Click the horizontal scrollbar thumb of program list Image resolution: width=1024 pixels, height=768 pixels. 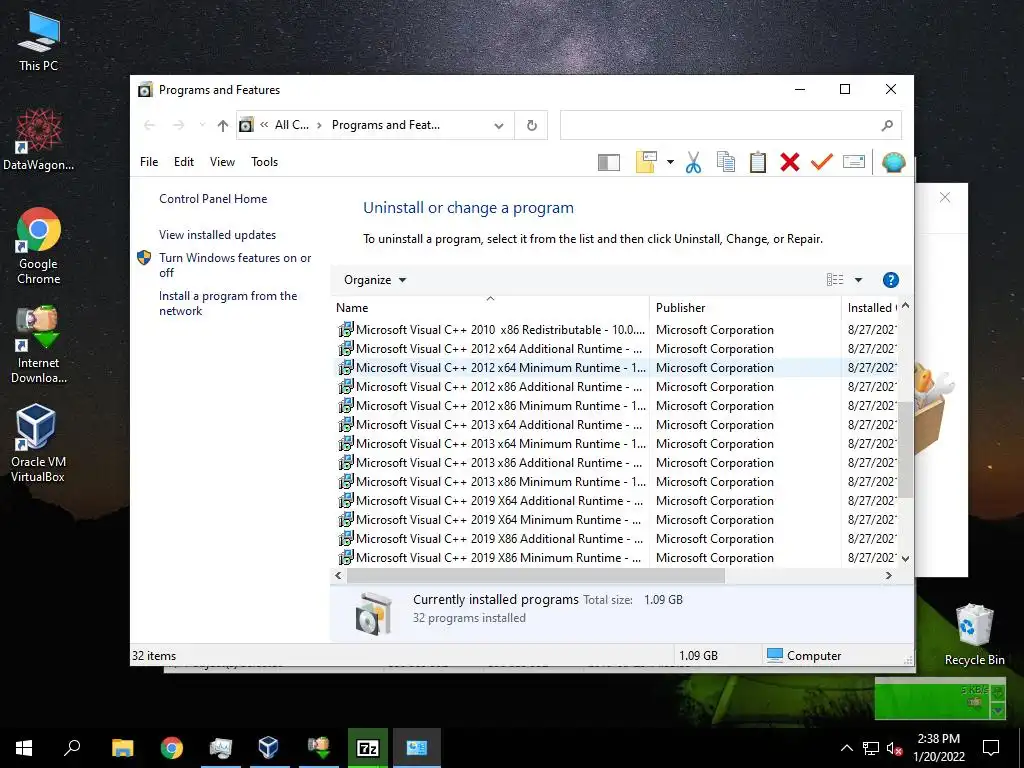[536, 576]
